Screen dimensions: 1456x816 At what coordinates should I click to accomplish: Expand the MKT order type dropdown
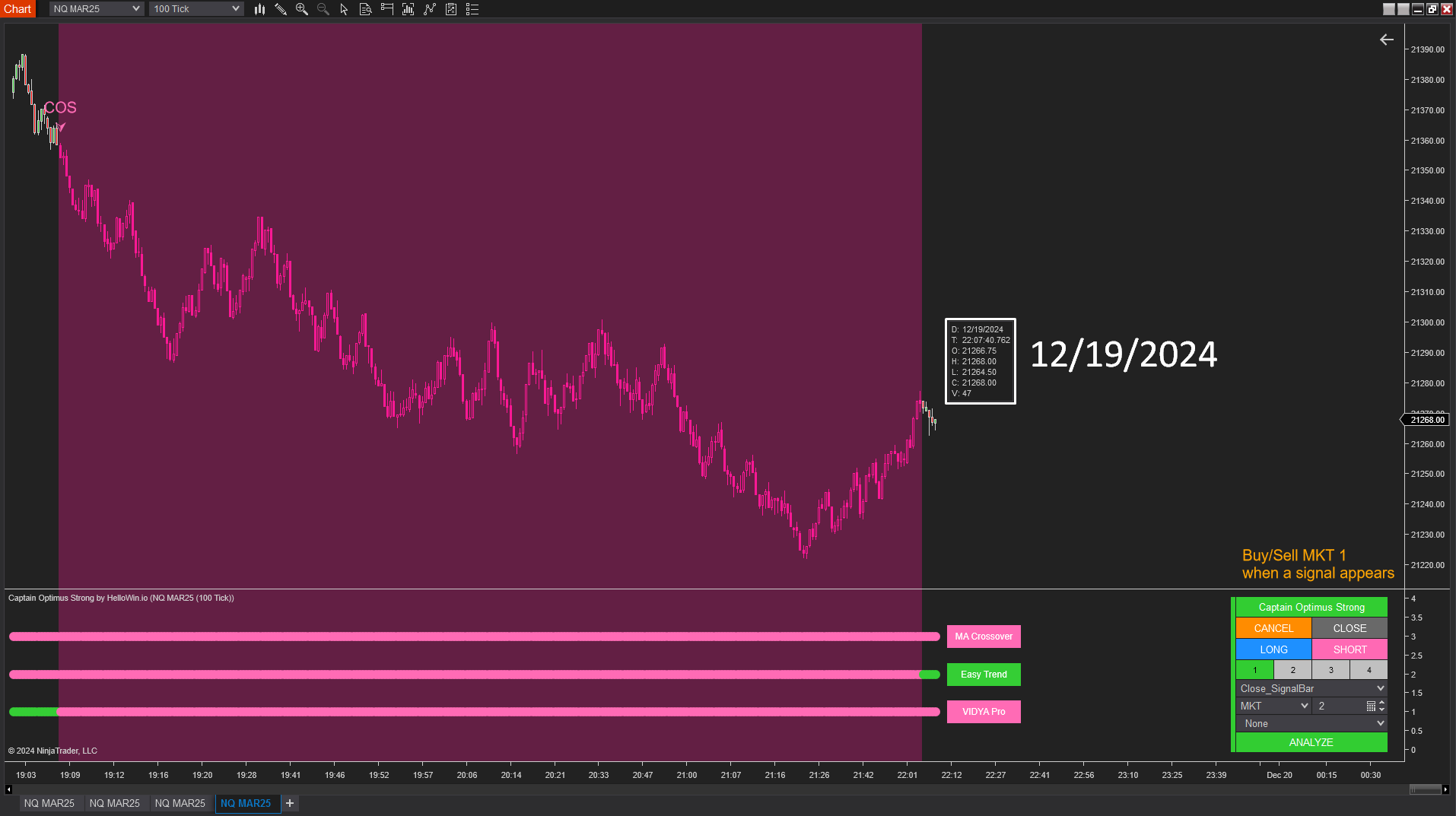coord(1273,706)
